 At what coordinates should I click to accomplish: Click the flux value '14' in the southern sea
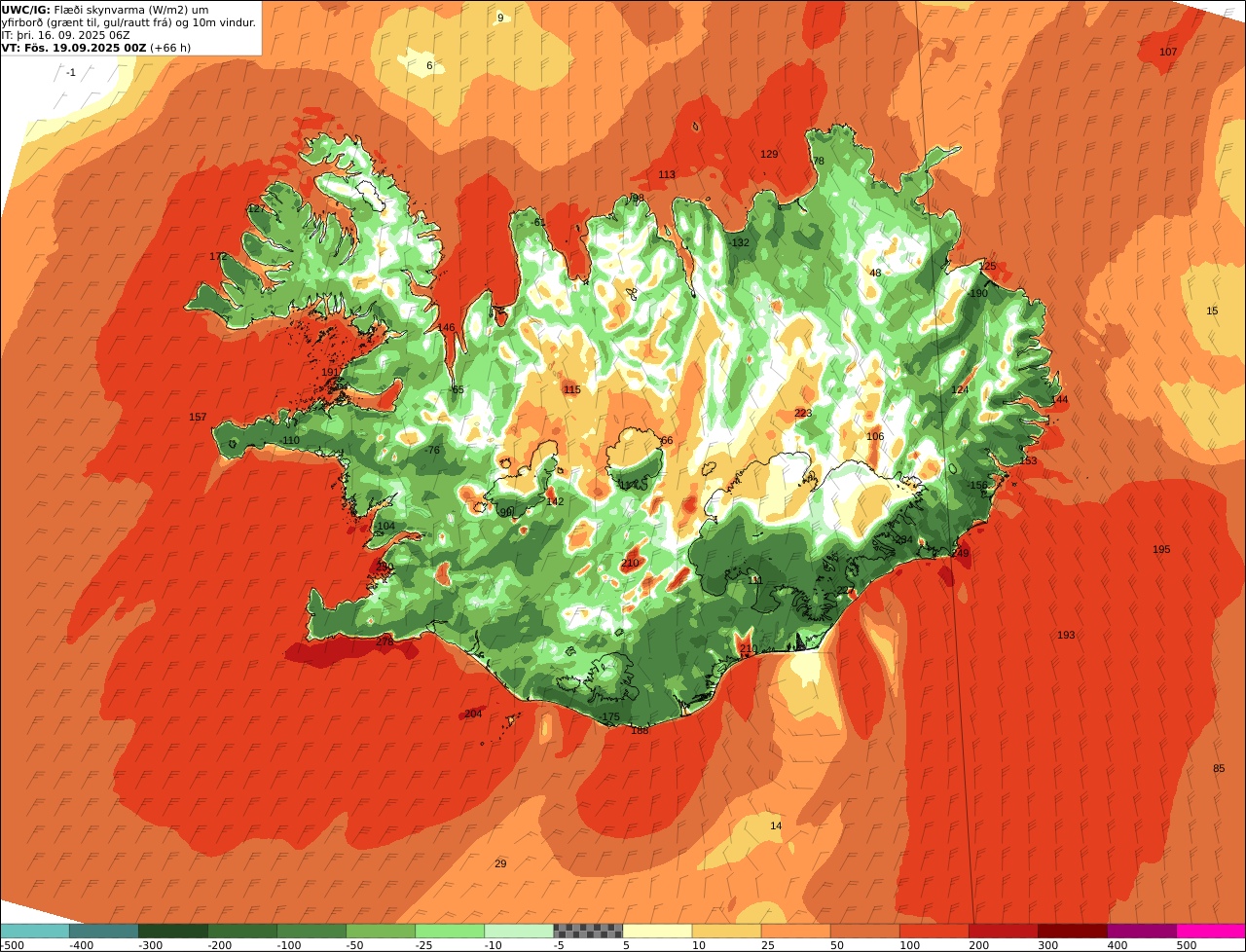[776, 825]
